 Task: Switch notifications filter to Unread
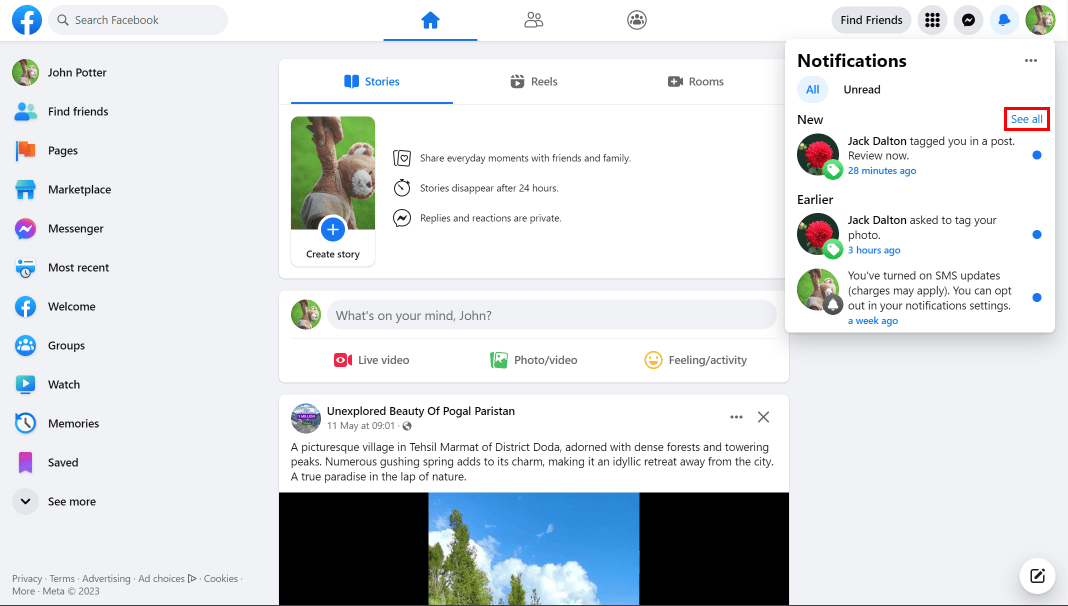point(861,89)
